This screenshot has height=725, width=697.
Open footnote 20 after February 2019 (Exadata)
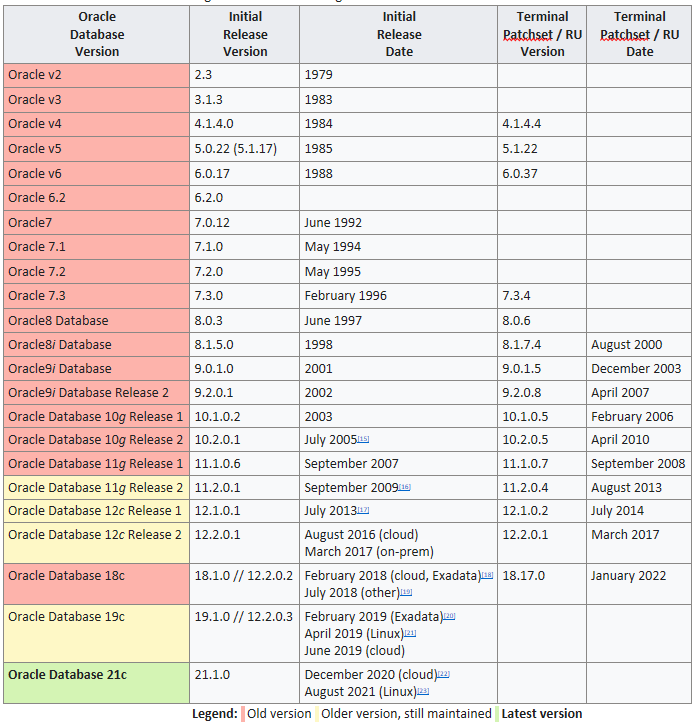449,616
